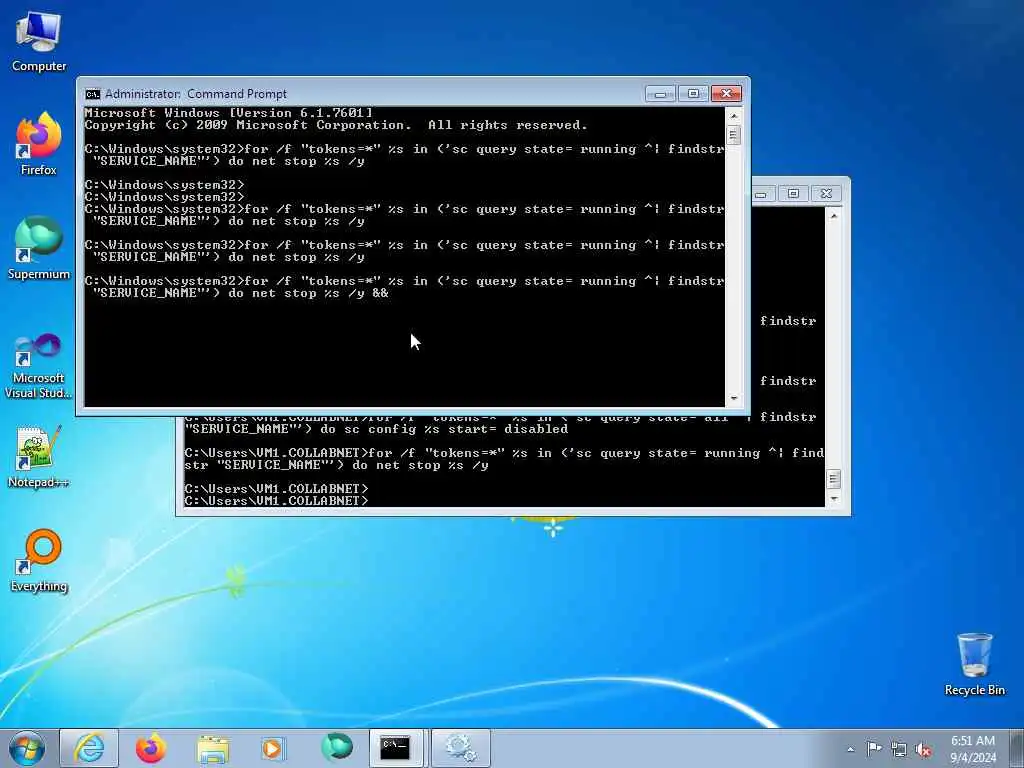Open Windows Explorer from the taskbar
The width and height of the screenshot is (1024, 768).
coord(213,748)
